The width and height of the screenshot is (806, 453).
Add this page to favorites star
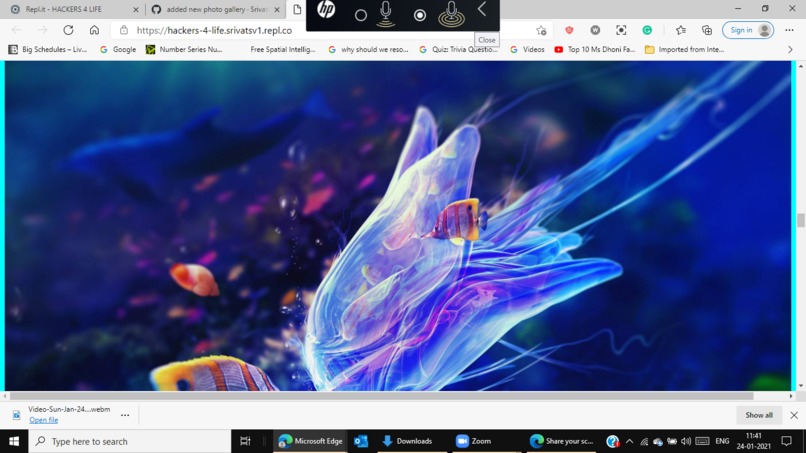(x=541, y=30)
